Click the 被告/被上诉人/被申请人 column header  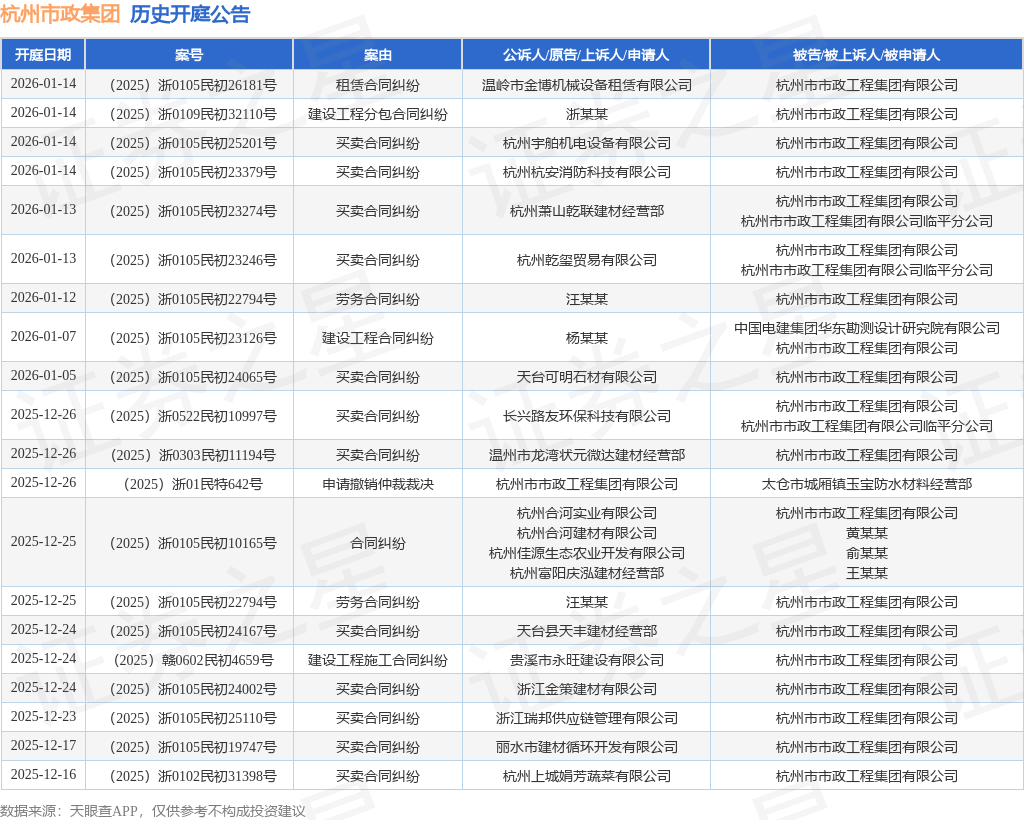click(867, 55)
